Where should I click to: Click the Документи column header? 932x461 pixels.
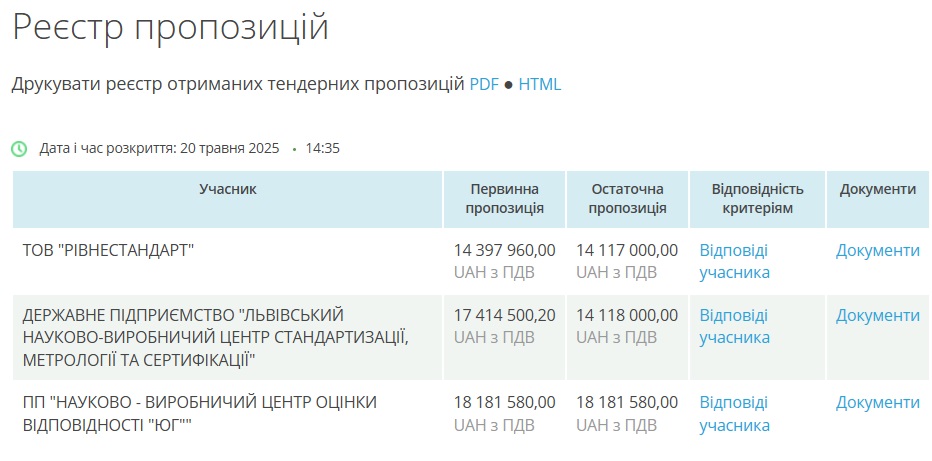[878, 190]
